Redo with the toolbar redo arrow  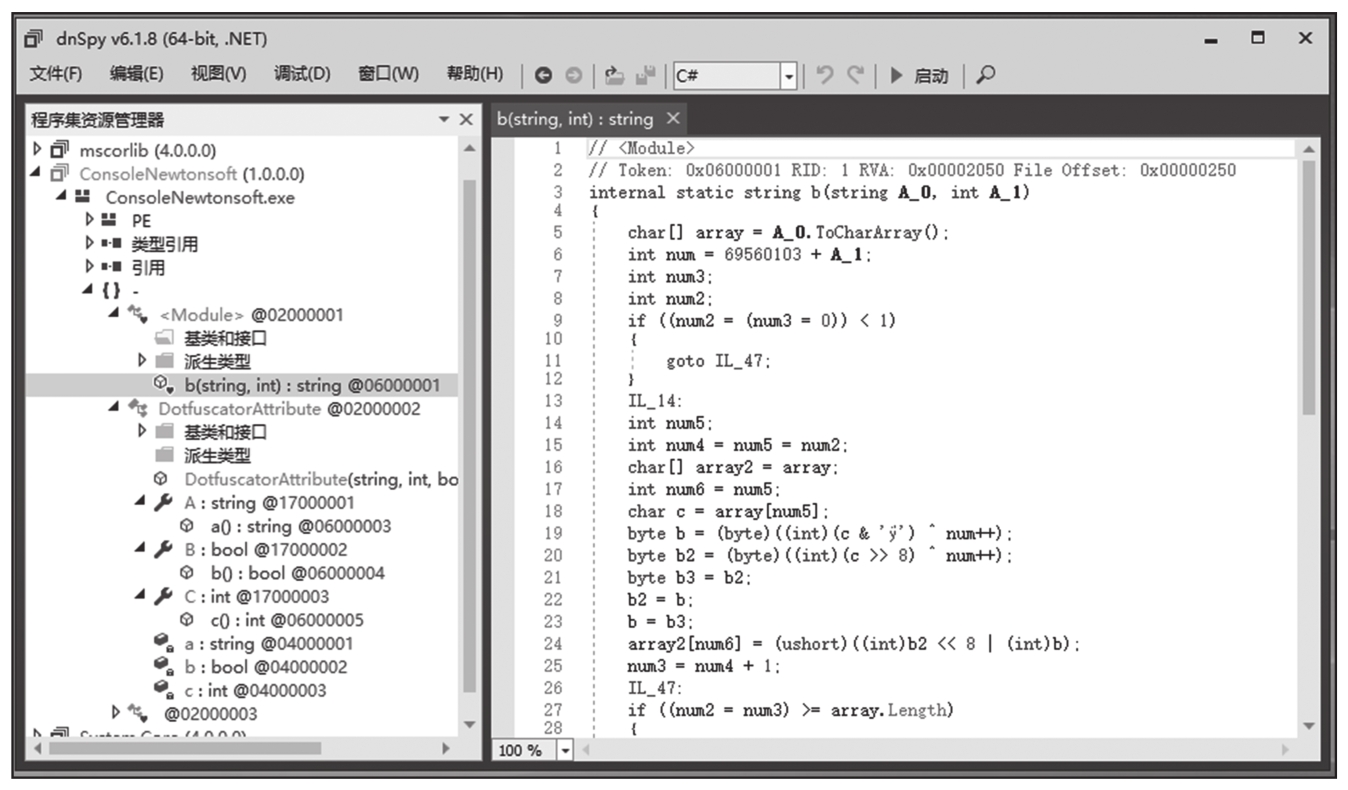point(855,75)
